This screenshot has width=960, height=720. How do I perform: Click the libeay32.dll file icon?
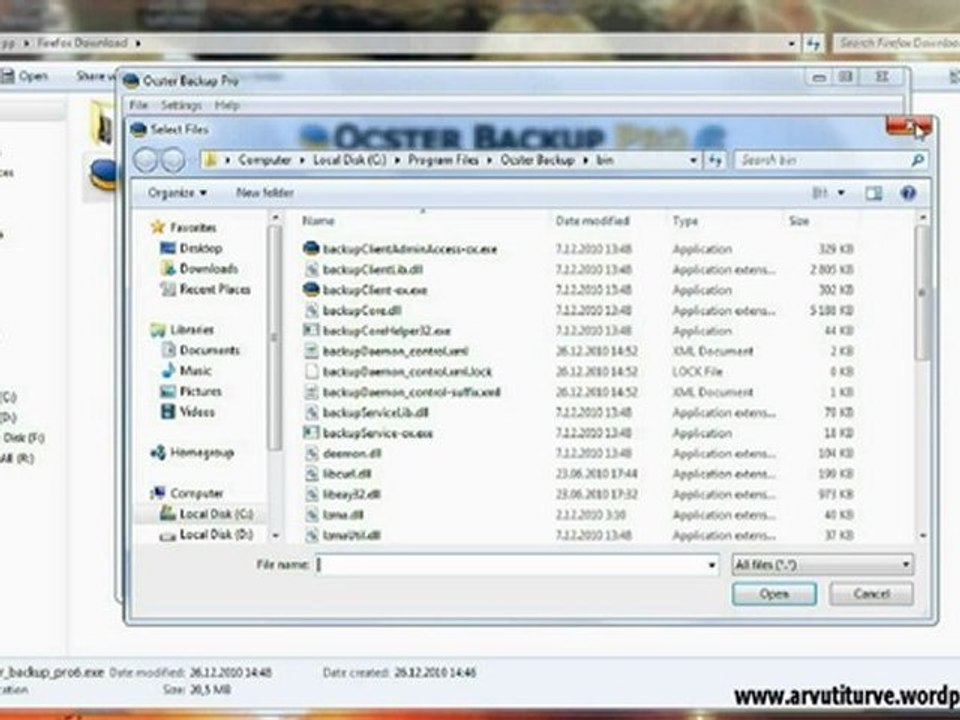click(312, 494)
